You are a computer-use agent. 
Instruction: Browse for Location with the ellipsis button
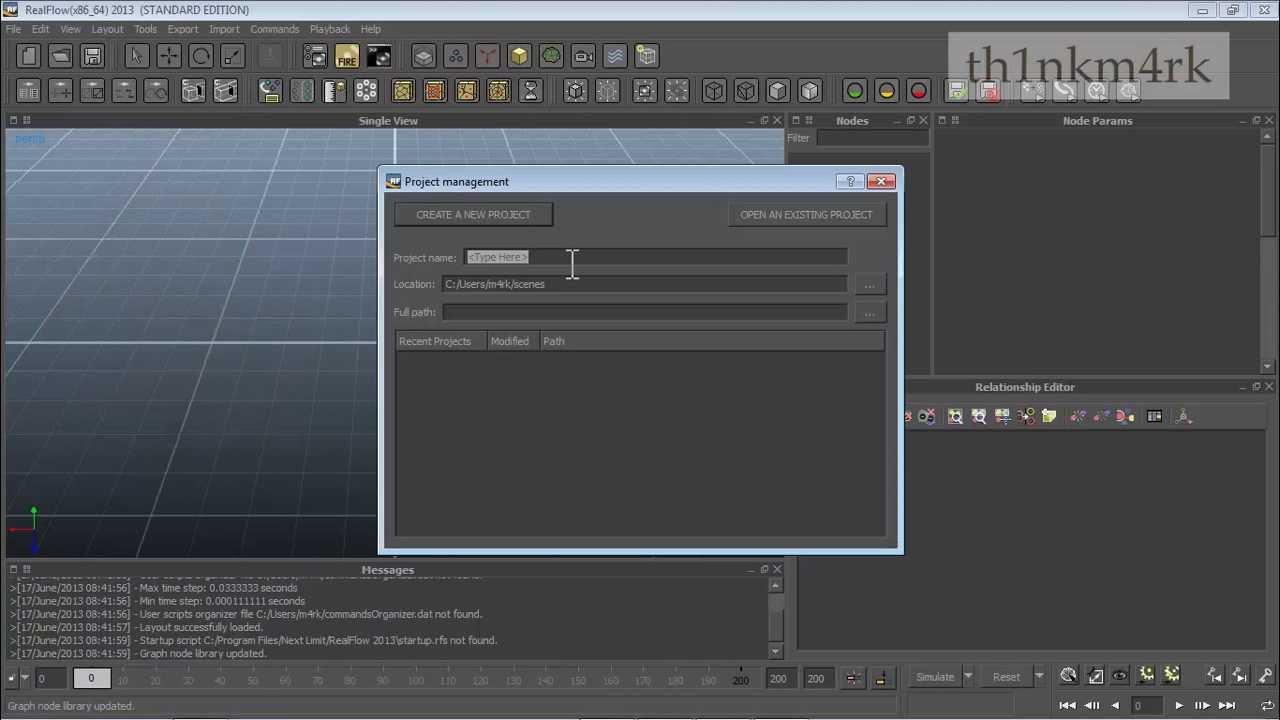coord(869,285)
